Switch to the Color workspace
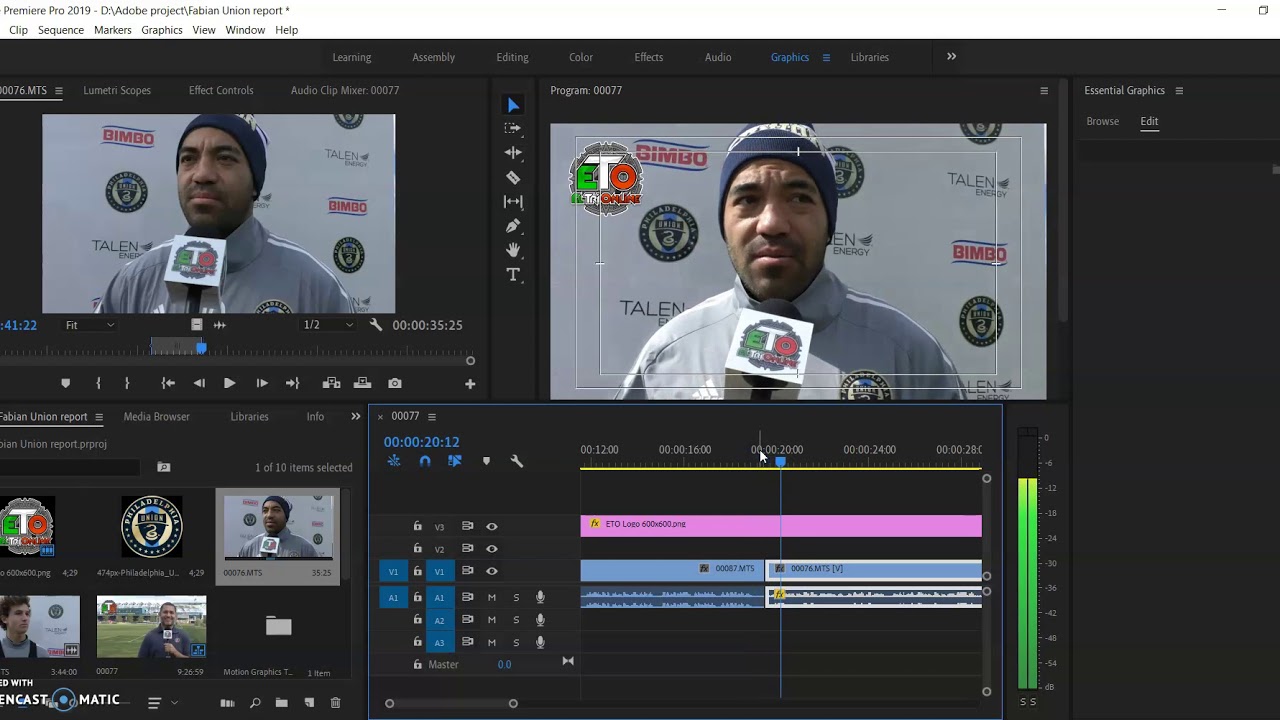The width and height of the screenshot is (1280, 720). (581, 57)
